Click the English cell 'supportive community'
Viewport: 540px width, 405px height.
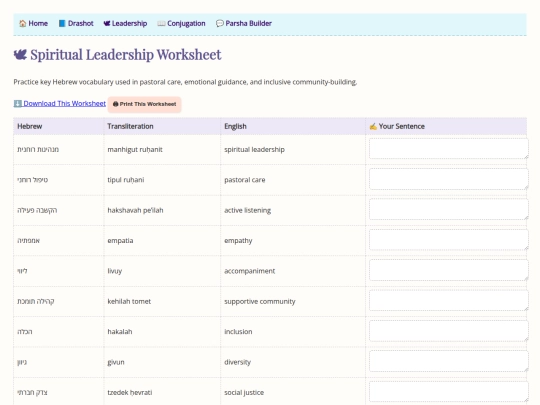[260, 301]
